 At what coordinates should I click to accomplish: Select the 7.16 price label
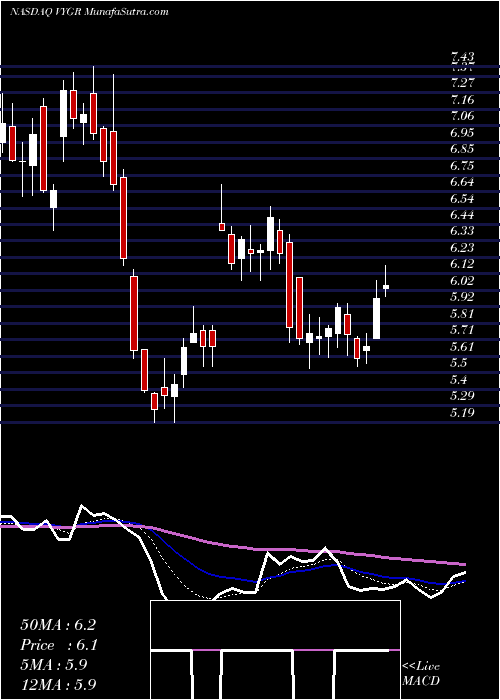tap(462, 100)
